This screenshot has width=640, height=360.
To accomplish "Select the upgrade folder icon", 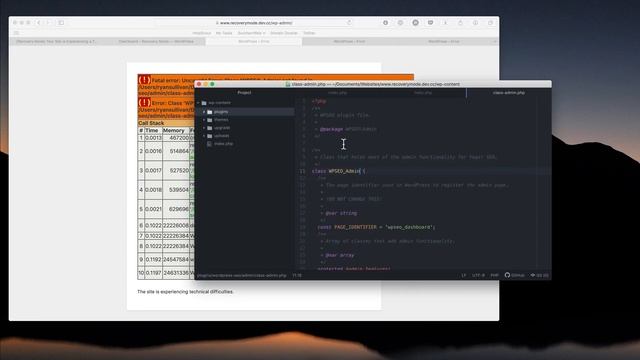I will pos(209,128).
